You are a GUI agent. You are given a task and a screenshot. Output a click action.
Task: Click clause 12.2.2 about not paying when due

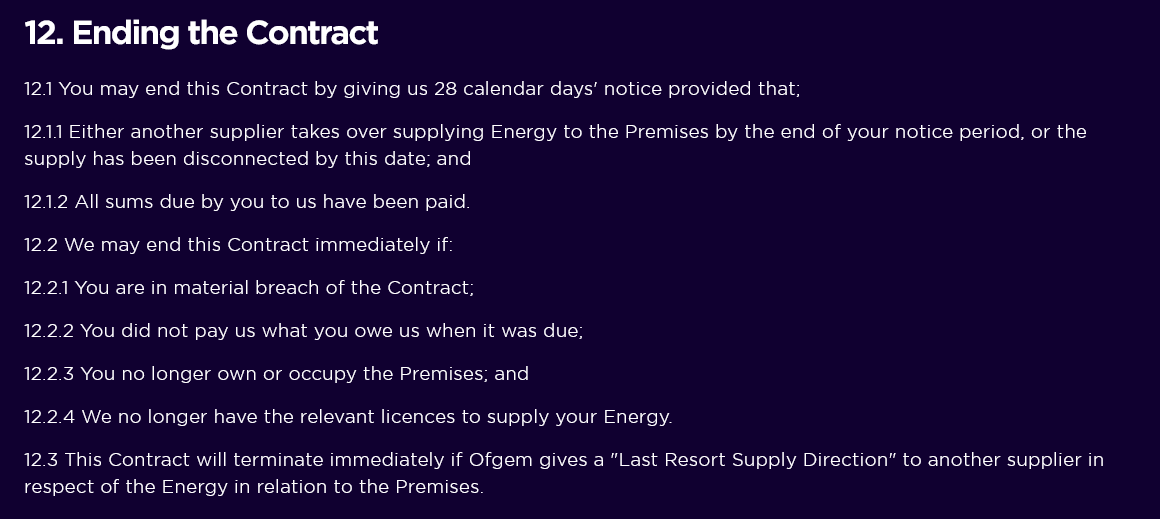303,331
